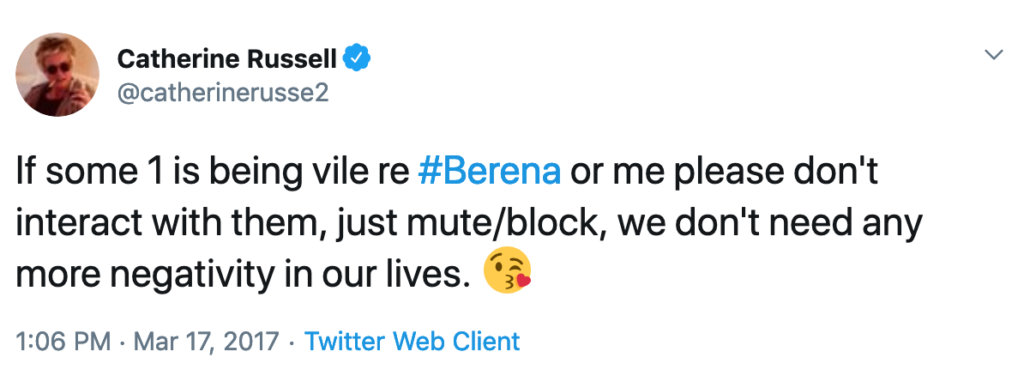Screen dimensions: 1024x382
Task: Click the 1:06 PM timestamp
Action: [x=62, y=341]
